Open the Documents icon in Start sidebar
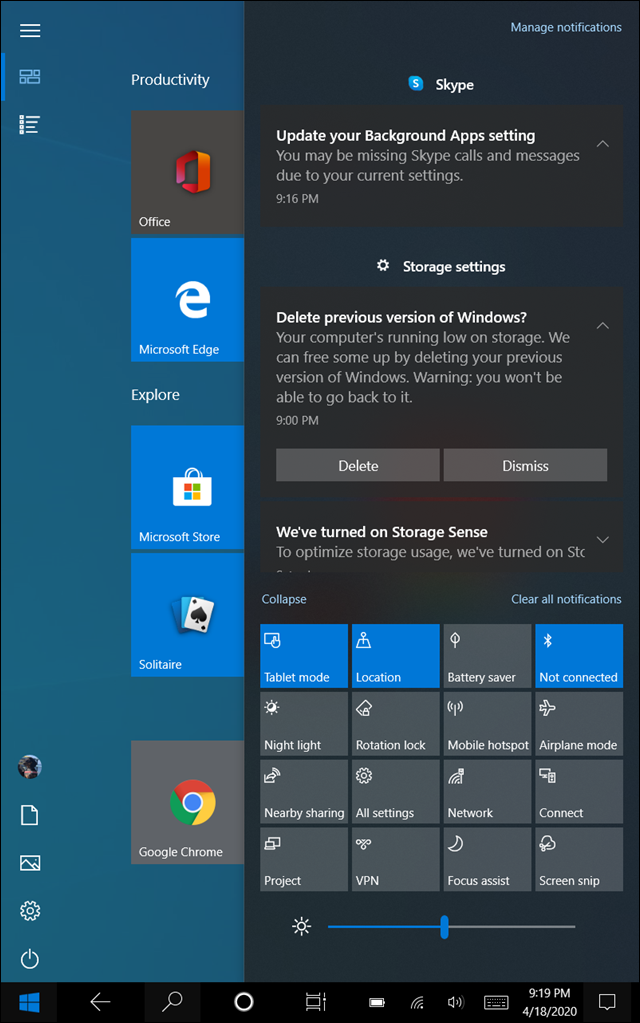Screen dimensions: 640x1023 (x=30, y=815)
